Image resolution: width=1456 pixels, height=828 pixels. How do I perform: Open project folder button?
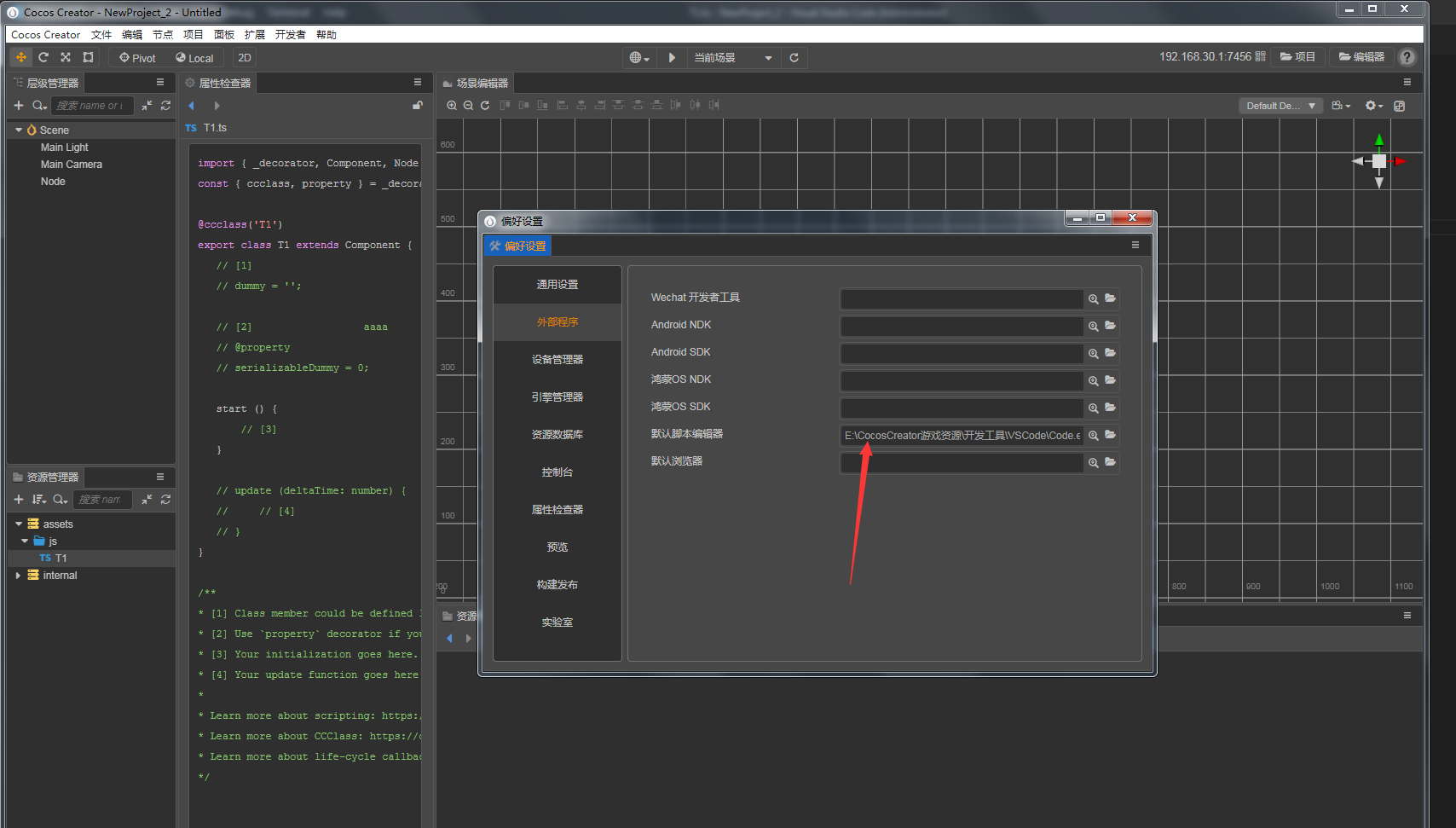[1297, 57]
